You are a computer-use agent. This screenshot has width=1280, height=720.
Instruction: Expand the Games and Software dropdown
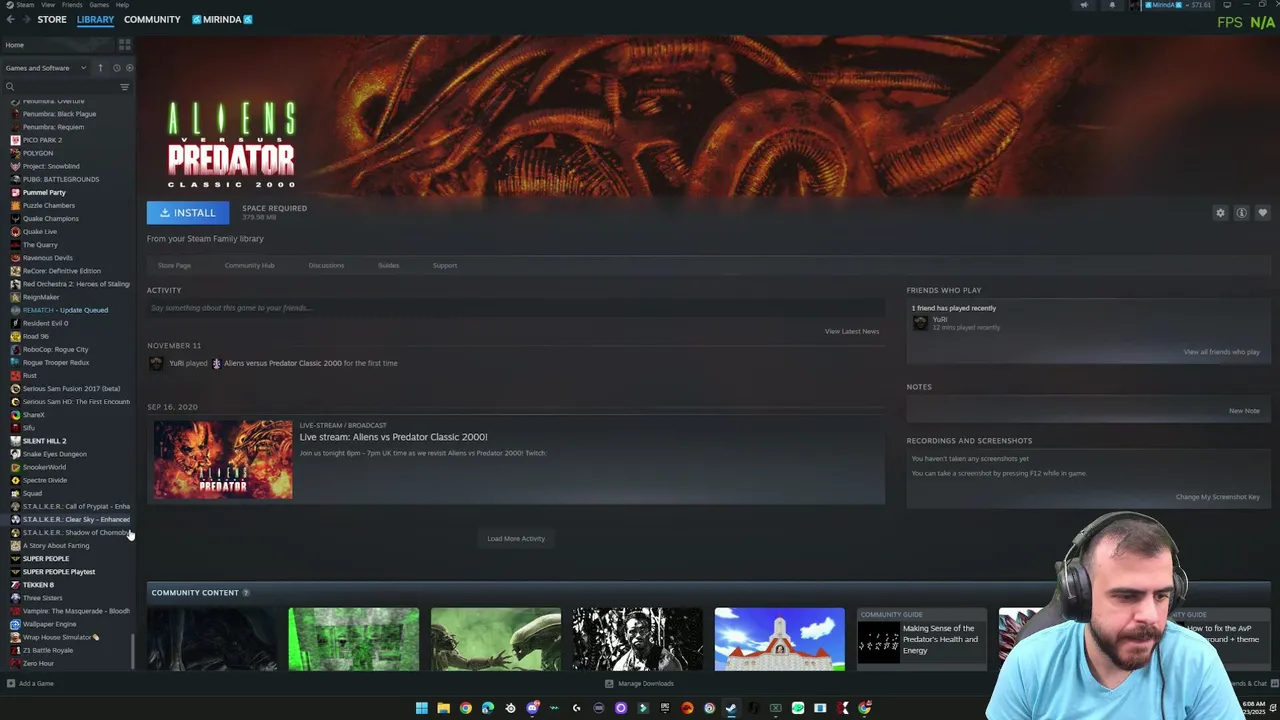[45, 68]
